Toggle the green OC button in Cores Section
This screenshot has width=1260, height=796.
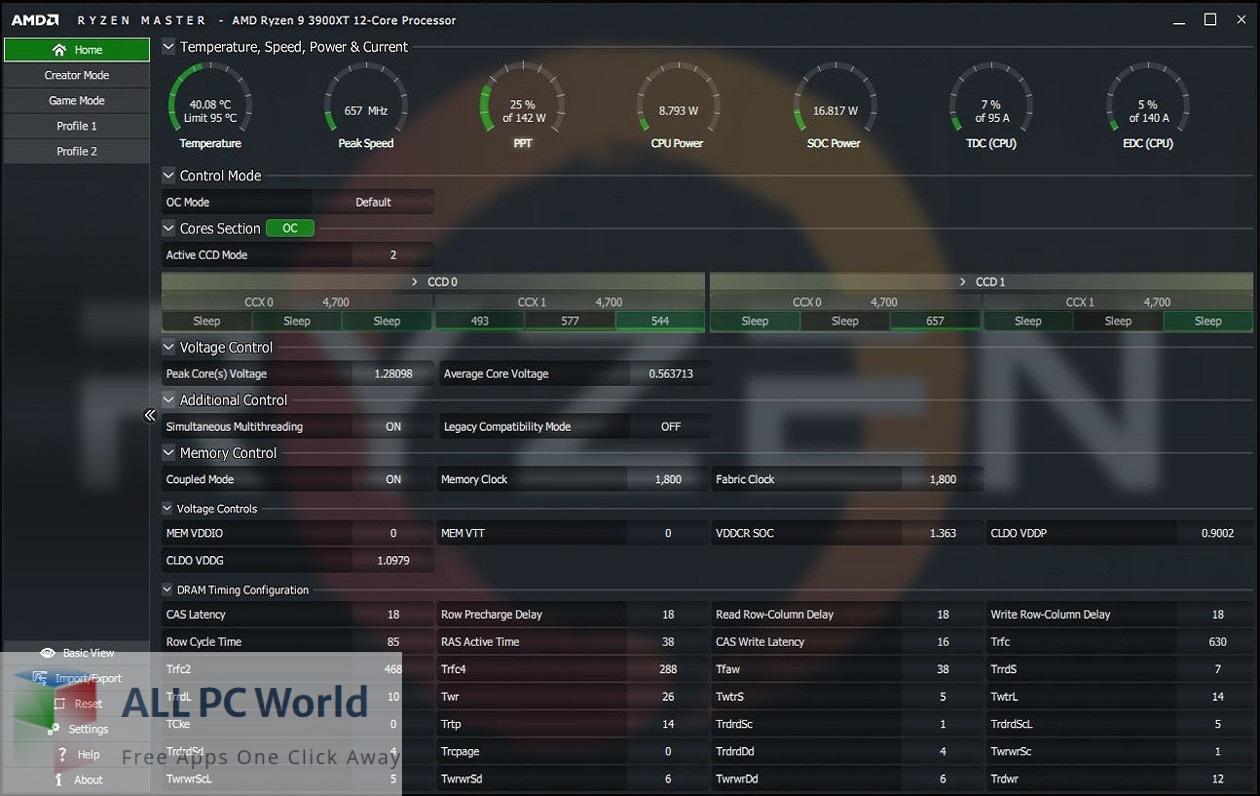coord(290,228)
